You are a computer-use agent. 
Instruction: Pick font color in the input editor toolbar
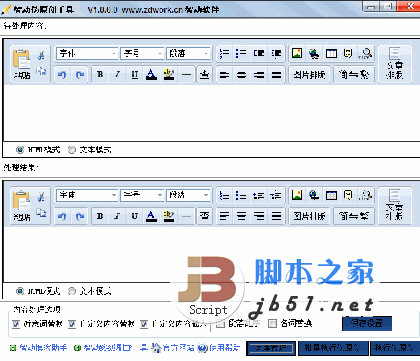[x=152, y=74]
